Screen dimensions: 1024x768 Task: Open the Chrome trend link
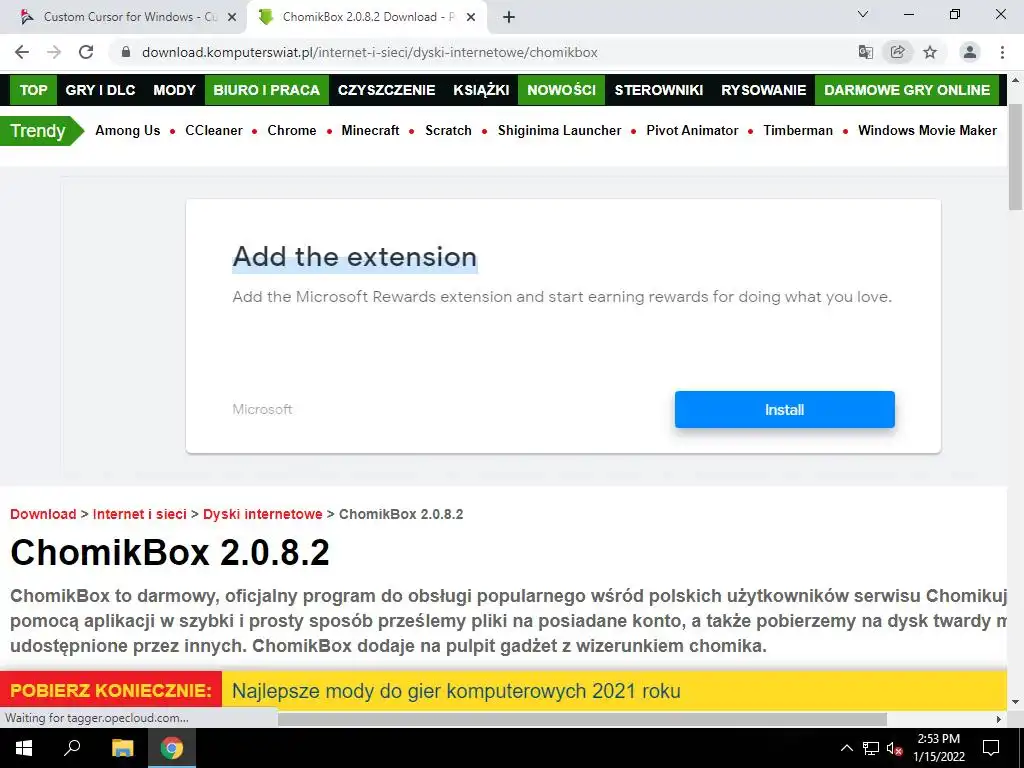(x=292, y=131)
